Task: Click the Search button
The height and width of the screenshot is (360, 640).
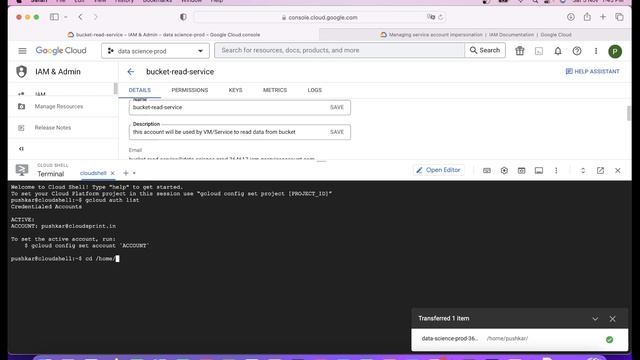Action: pos(485,50)
